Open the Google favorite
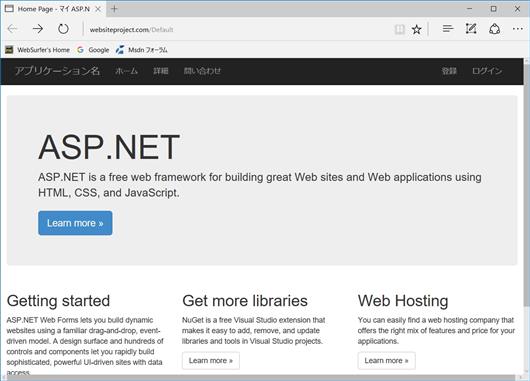This screenshot has width=530, height=381. point(93,50)
